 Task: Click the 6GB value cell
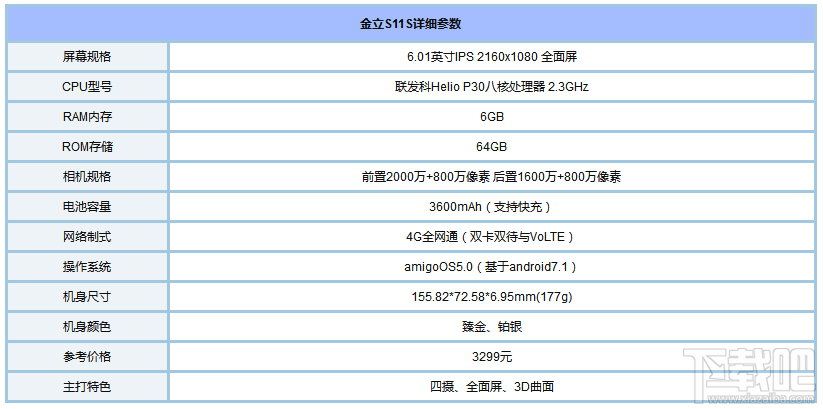pyautogui.click(x=492, y=117)
